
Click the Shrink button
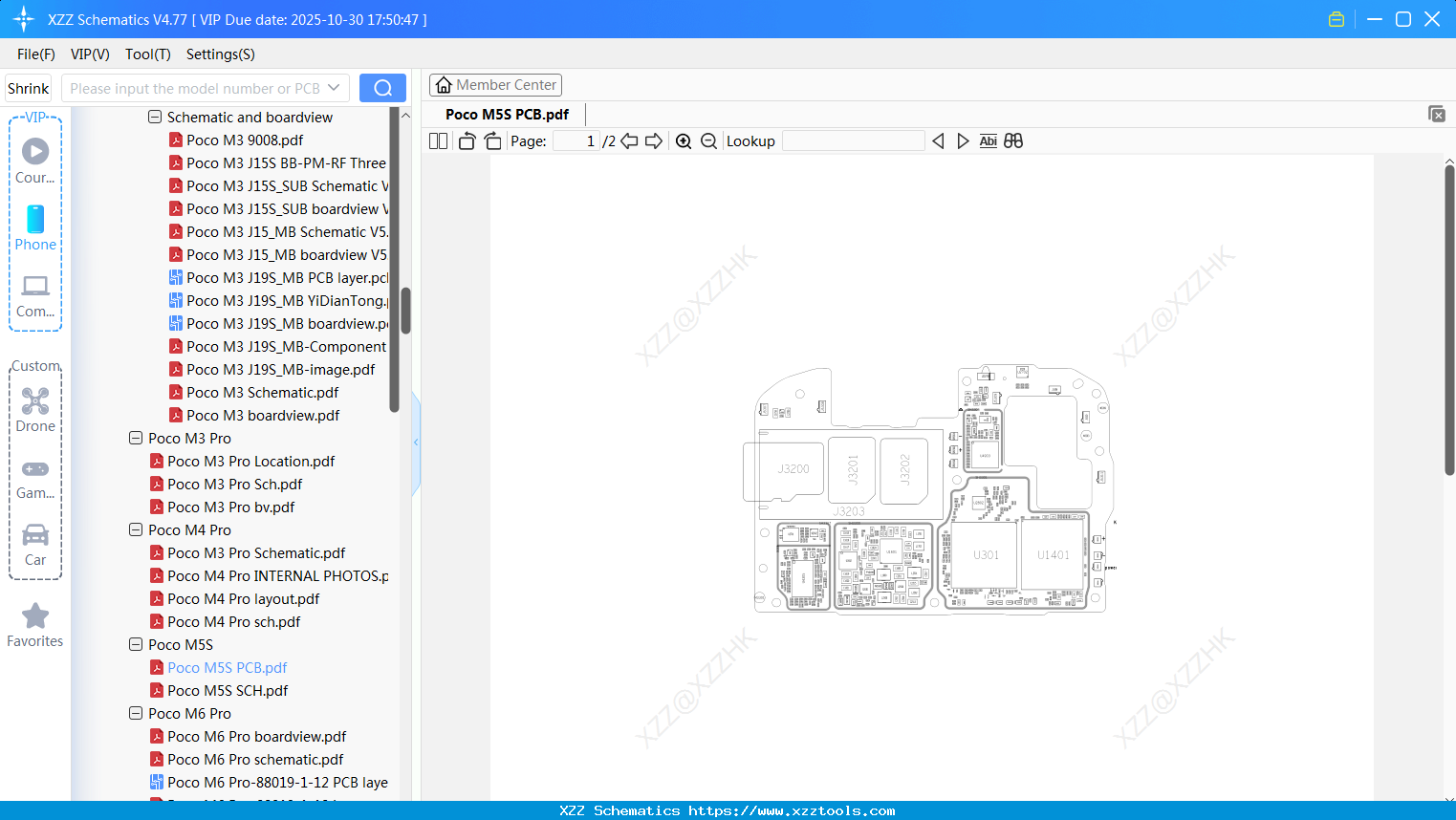point(29,88)
